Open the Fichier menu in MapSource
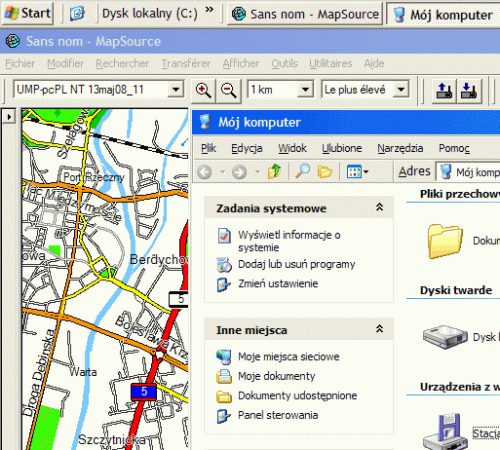The width and height of the screenshot is (500, 450). tap(20, 63)
